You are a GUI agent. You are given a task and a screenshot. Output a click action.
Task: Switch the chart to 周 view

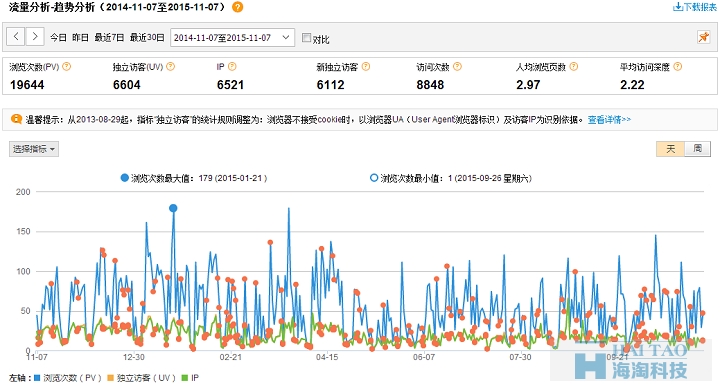697,148
